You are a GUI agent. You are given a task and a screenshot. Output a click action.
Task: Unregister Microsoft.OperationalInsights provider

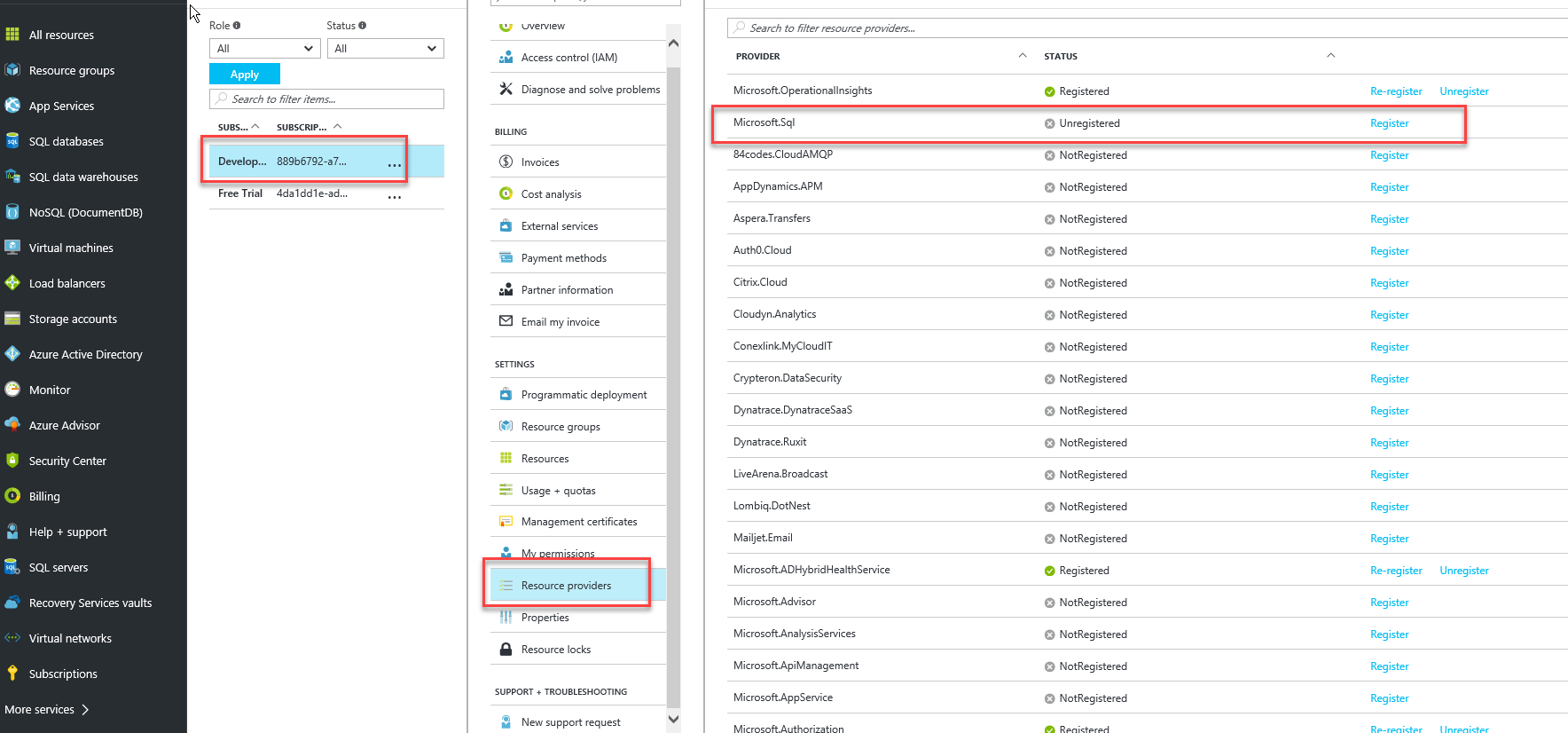pyautogui.click(x=1464, y=91)
